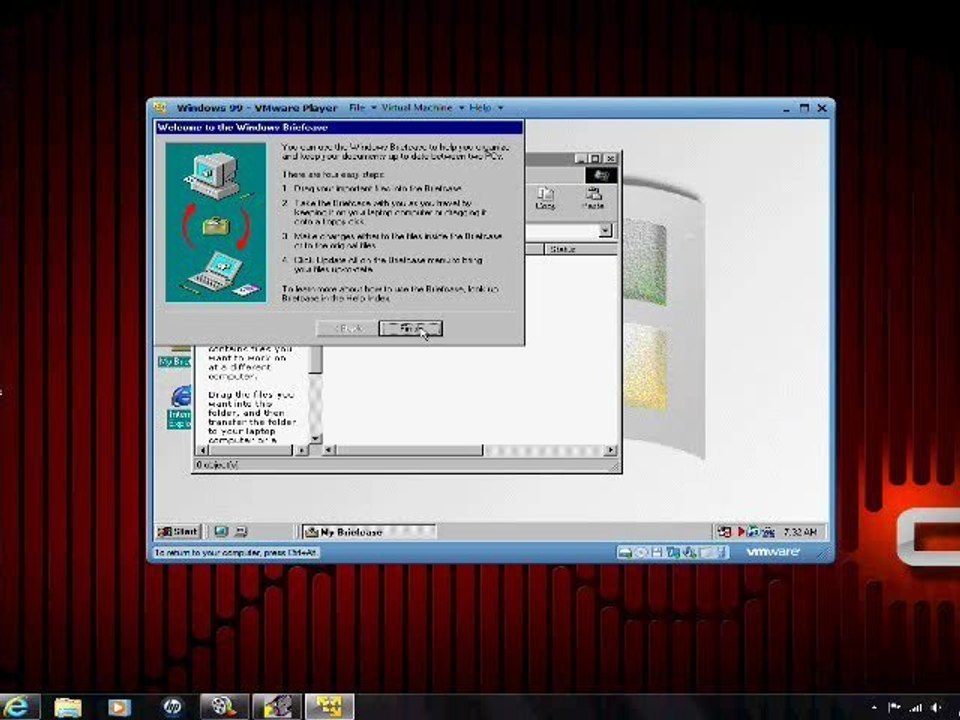Click red arrow tray icon in guest taskbar
This screenshot has width=960, height=720.
(740, 532)
